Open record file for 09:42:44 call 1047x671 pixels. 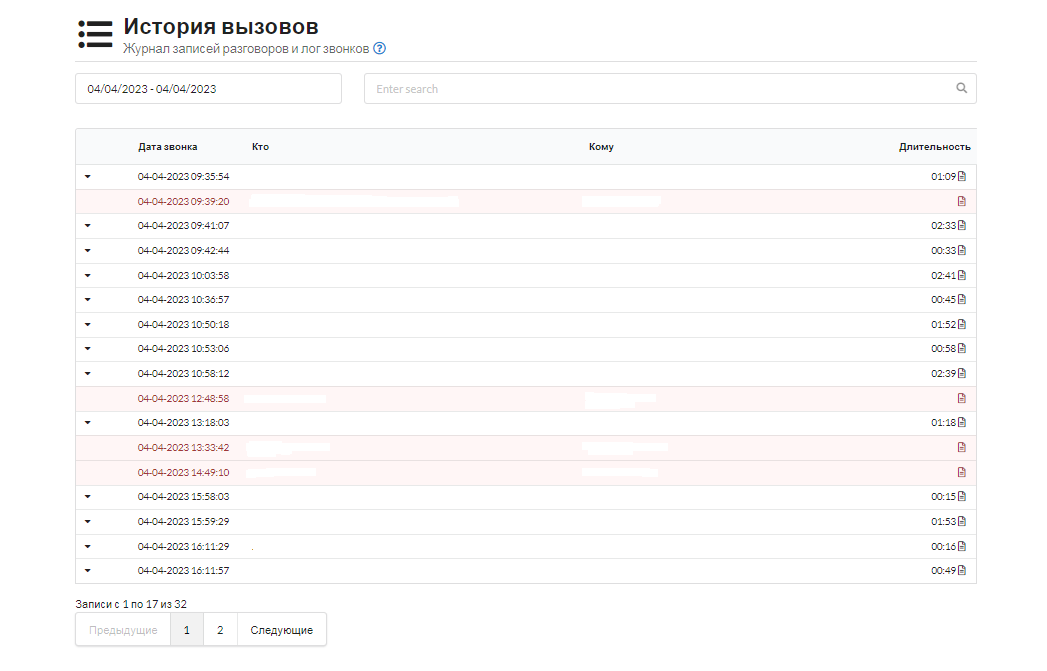(962, 250)
